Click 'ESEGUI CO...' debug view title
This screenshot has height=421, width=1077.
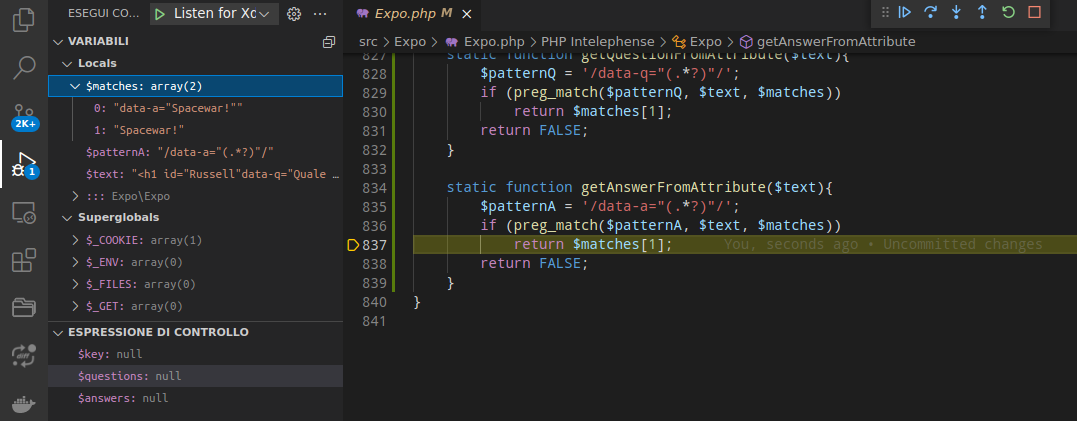(x=103, y=14)
